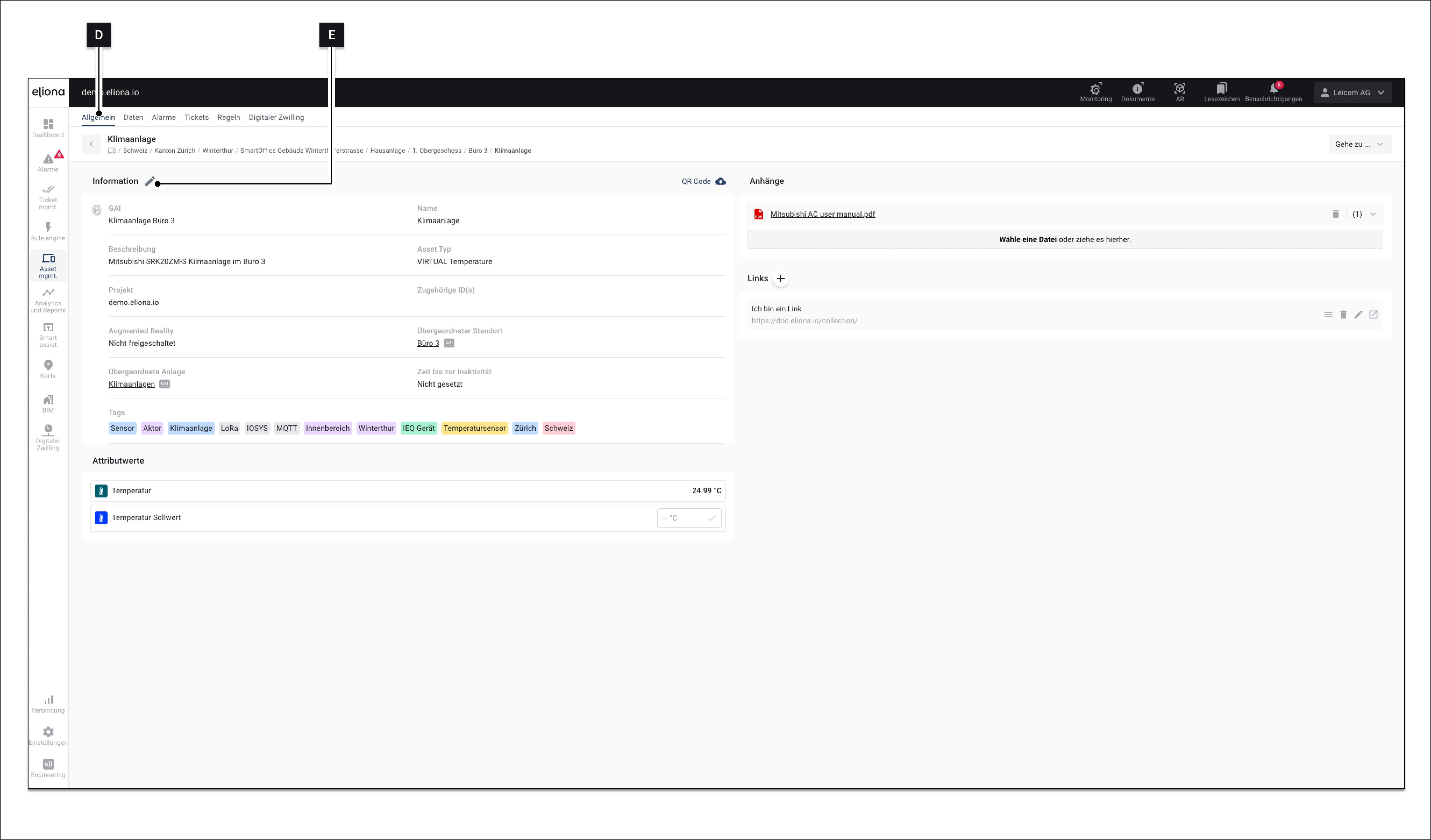This screenshot has height=840, width=1431.
Task: Add a new link with the plus button
Action: click(x=780, y=278)
